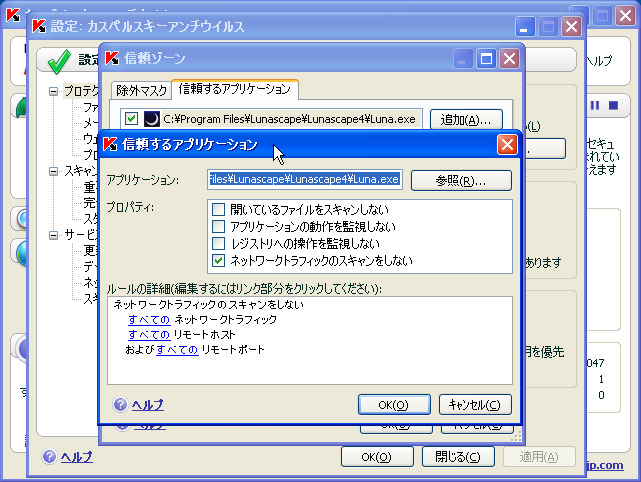Check アプリケーションの動作を監視しない option

[219, 227]
